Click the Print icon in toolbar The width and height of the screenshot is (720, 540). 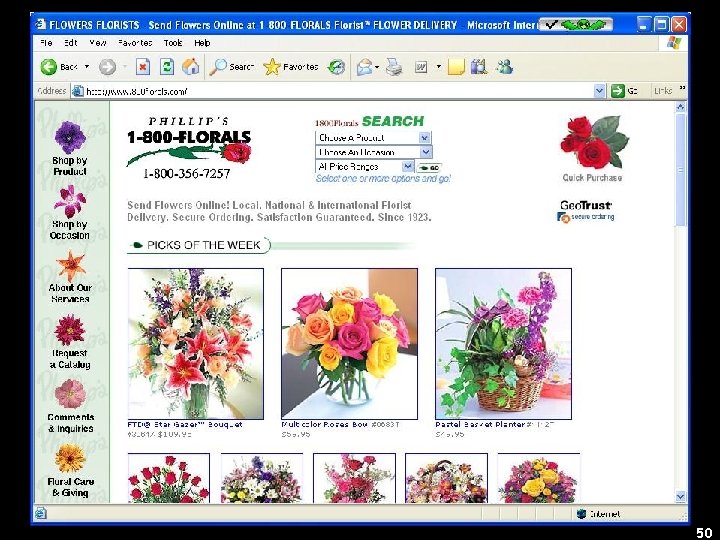coord(394,67)
